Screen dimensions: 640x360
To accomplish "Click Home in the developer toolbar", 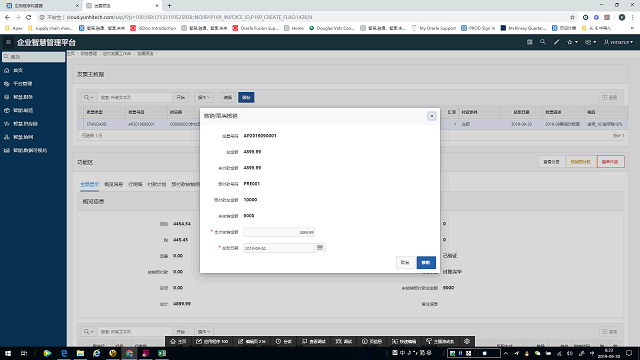I will tap(178, 341).
